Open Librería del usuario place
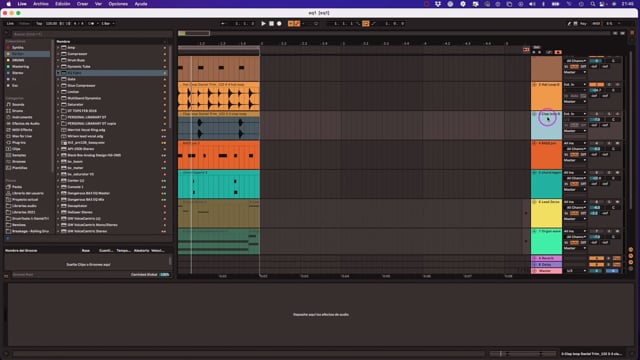The height and width of the screenshot is (360, 640). [27, 193]
